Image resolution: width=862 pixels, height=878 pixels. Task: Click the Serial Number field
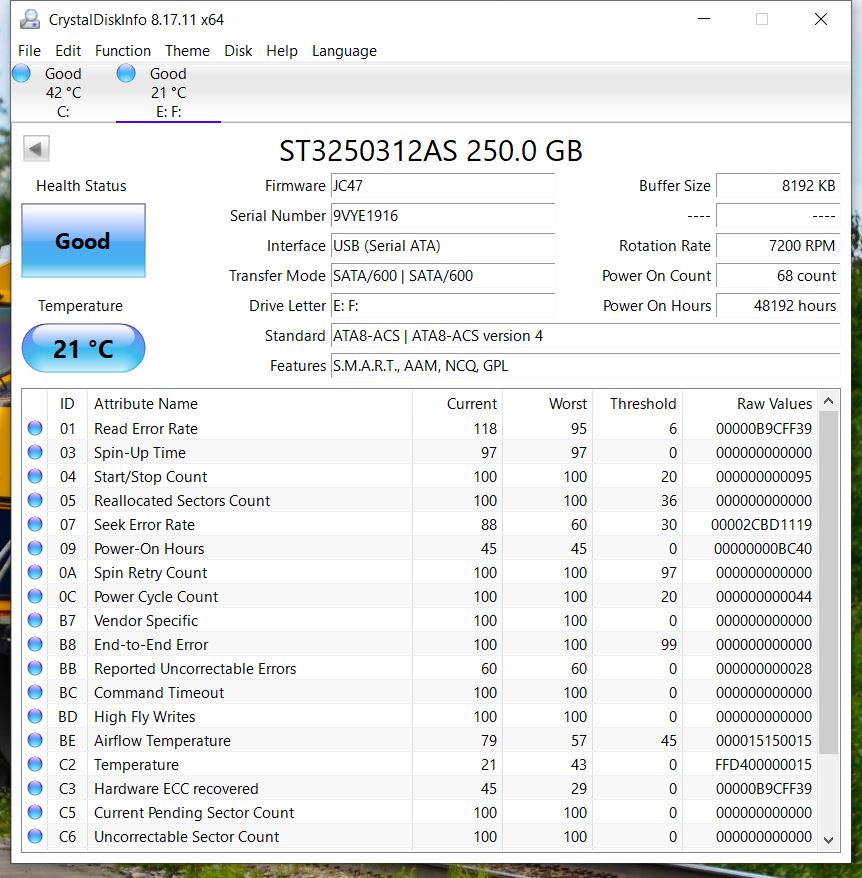tap(442, 216)
